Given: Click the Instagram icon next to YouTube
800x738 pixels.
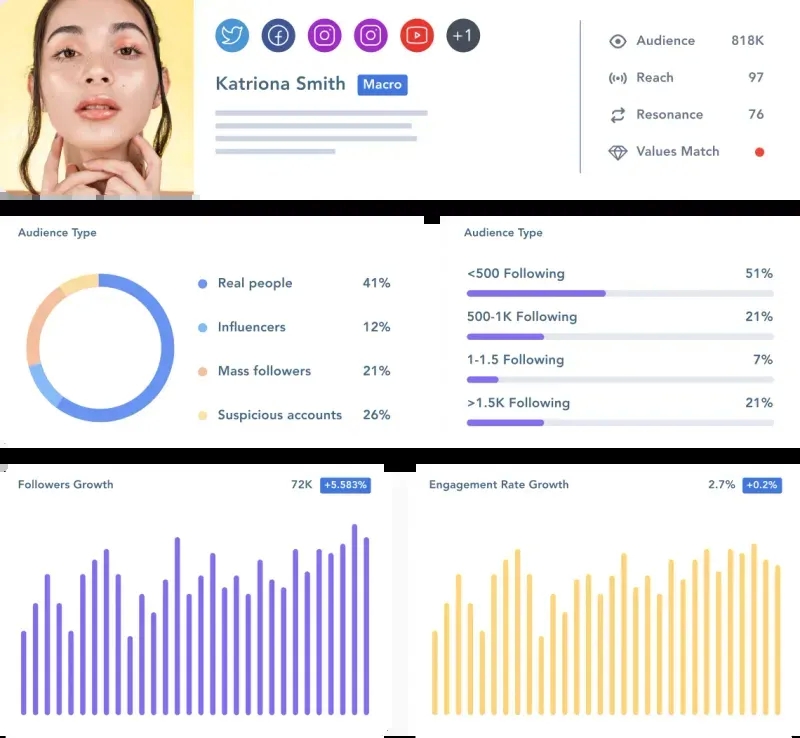Looking at the screenshot, I should point(370,36).
